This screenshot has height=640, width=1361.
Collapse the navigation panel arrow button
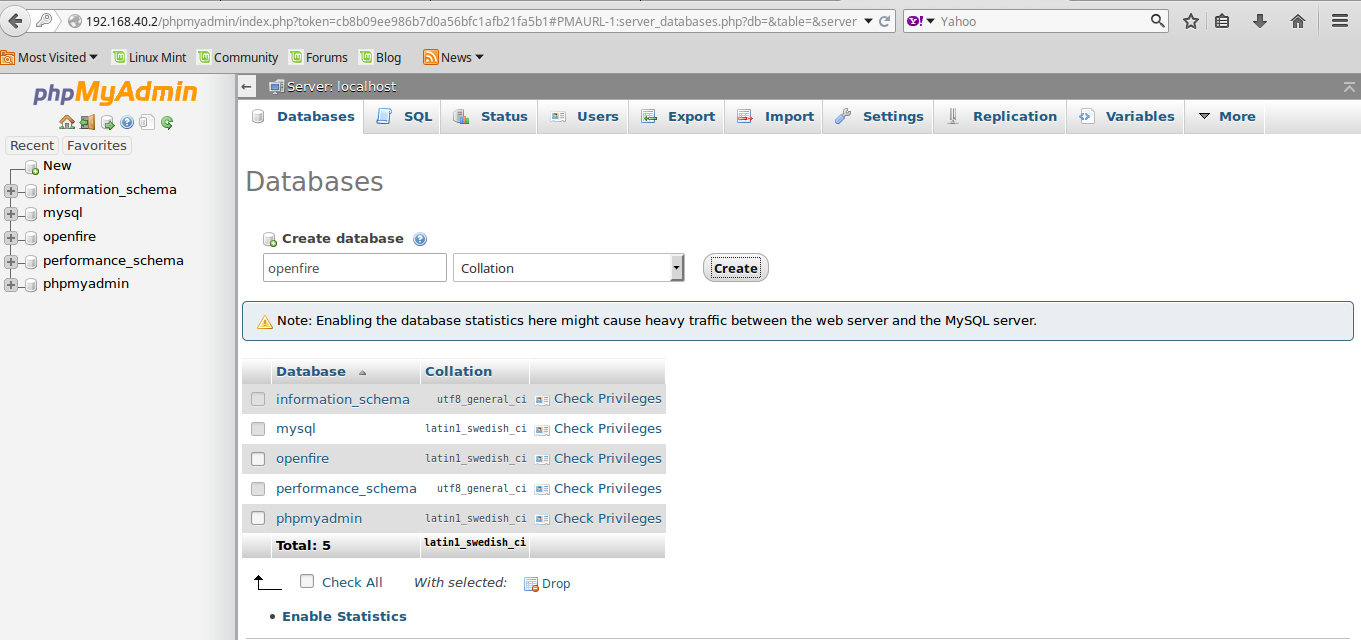247,87
